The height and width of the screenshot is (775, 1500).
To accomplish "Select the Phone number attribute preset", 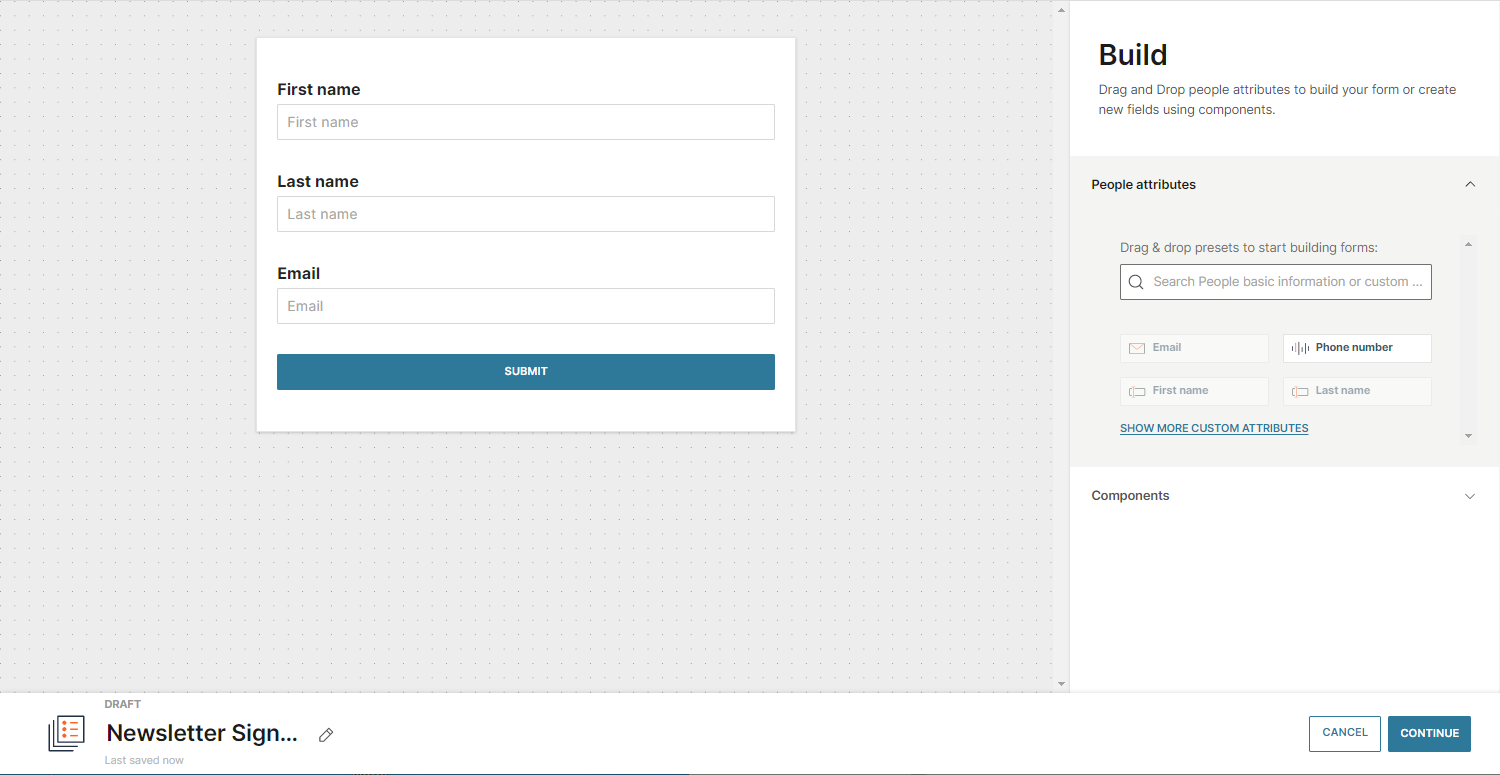I will [x=1357, y=348].
